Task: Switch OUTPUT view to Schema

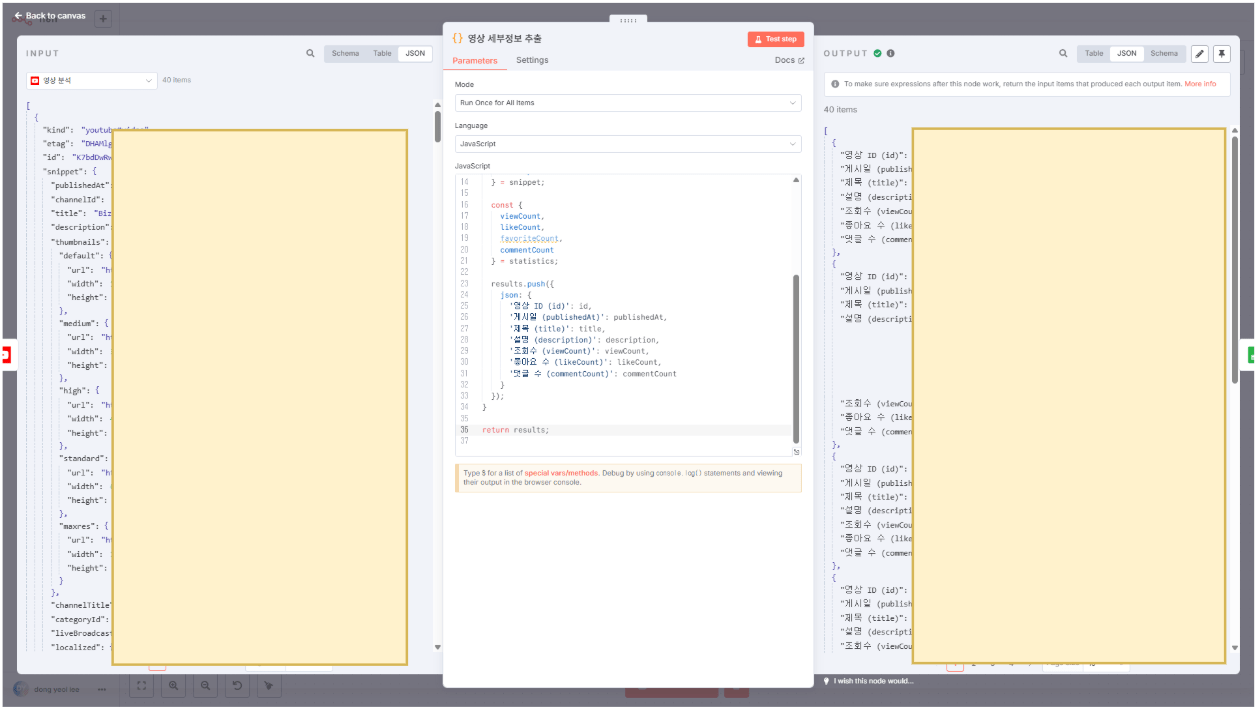Action: point(1163,54)
